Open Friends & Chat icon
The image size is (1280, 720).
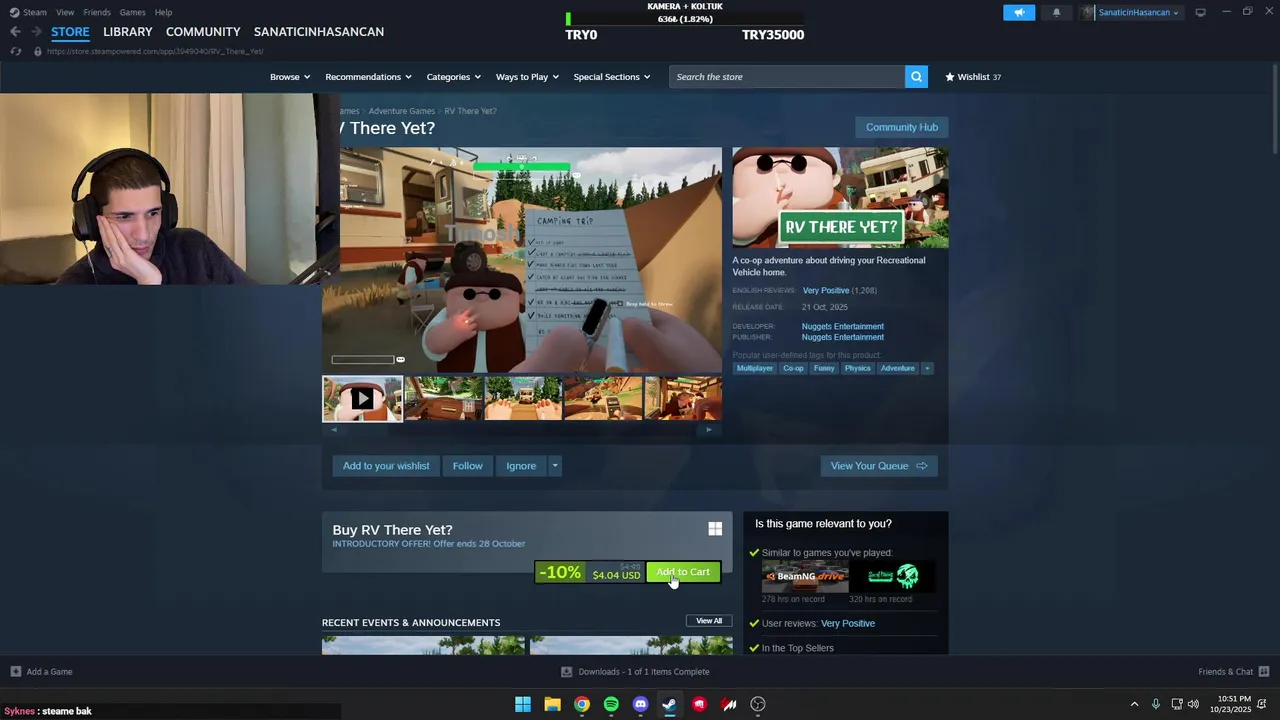coord(1264,671)
